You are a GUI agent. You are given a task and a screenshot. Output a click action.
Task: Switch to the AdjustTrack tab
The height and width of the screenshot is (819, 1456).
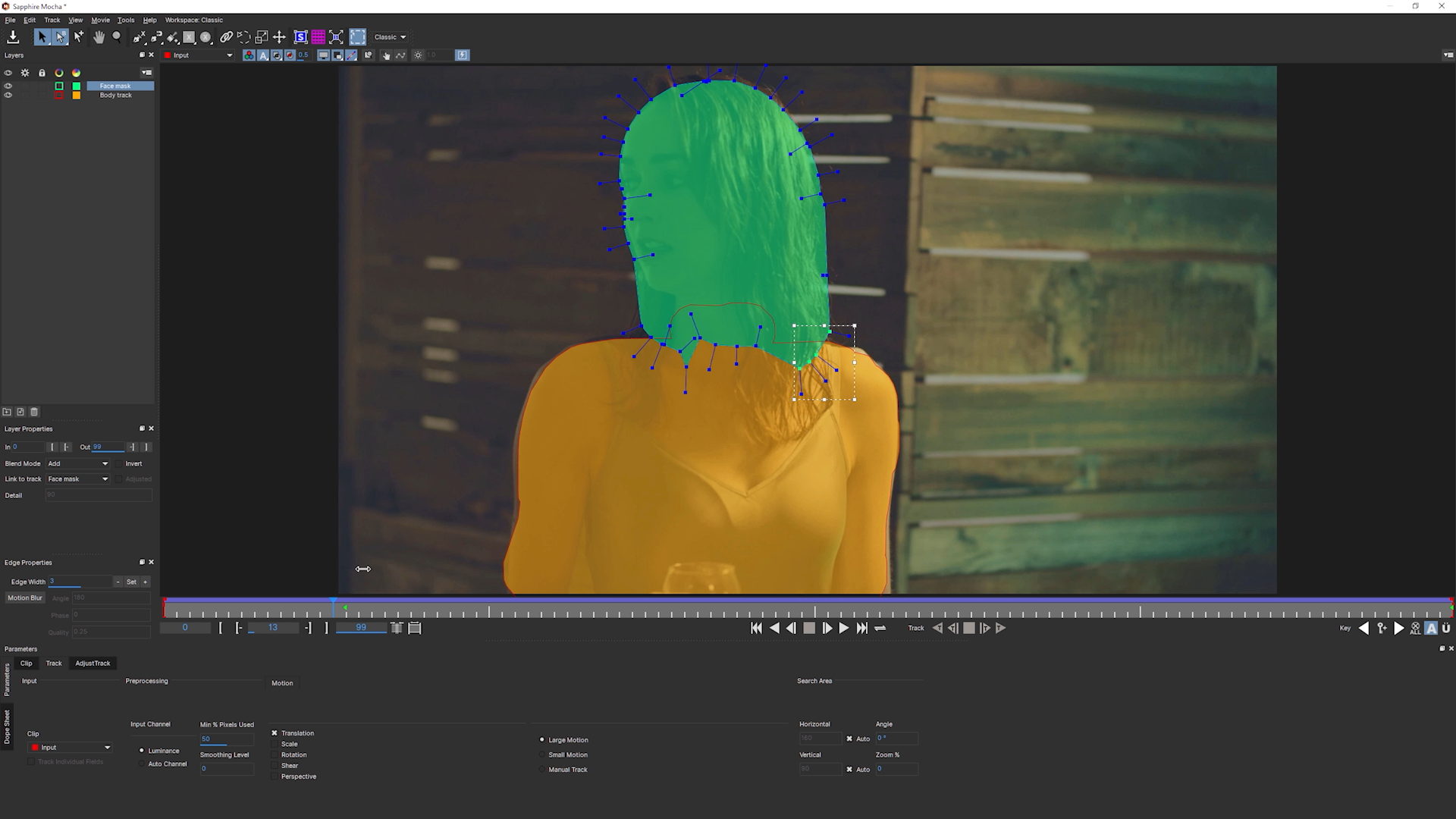tap(93, 663)
